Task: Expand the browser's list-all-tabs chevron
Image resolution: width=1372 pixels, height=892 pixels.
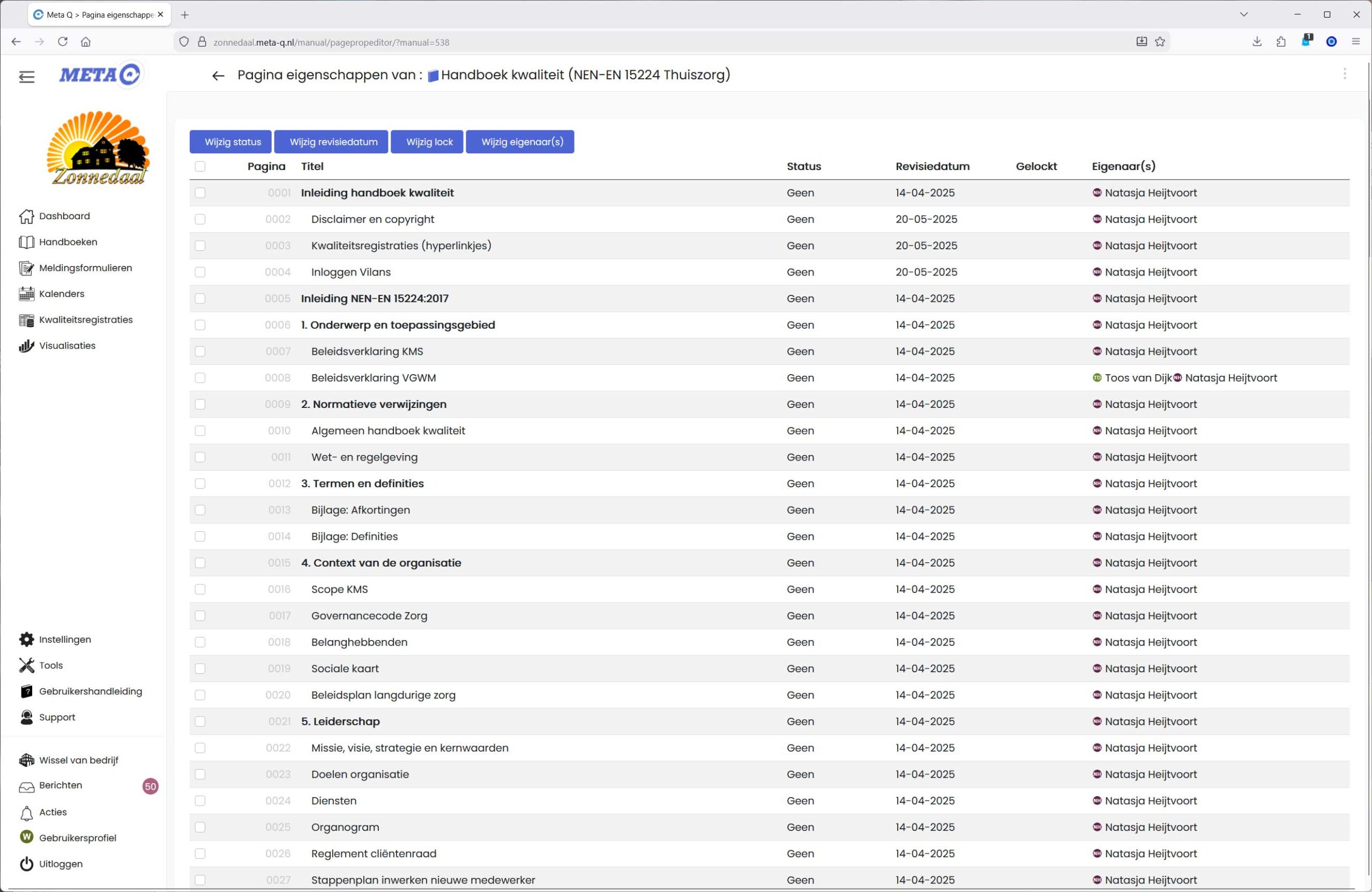Action: (x=1243, y=14)
